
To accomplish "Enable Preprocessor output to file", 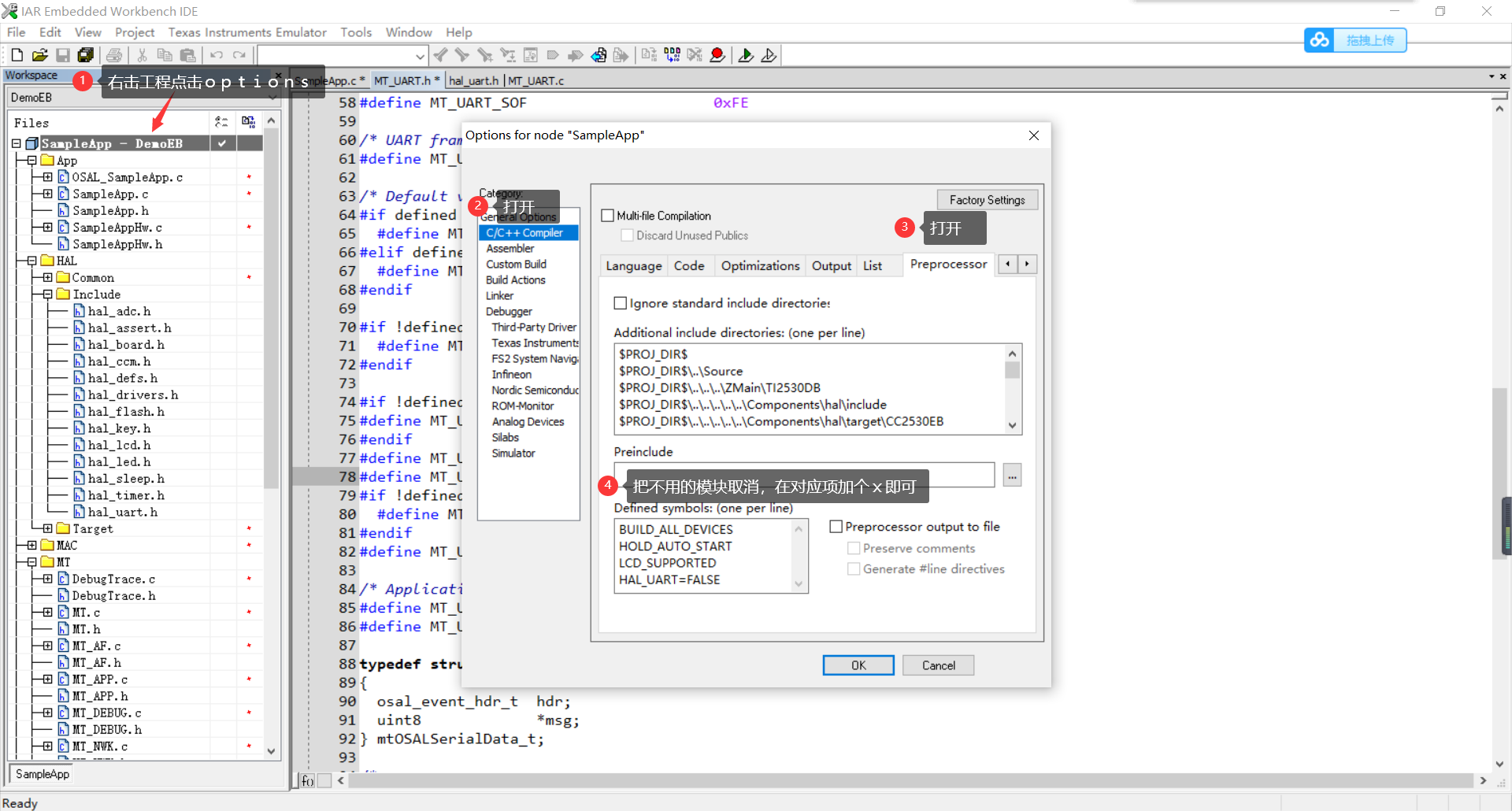I will (x=836, y=527).
